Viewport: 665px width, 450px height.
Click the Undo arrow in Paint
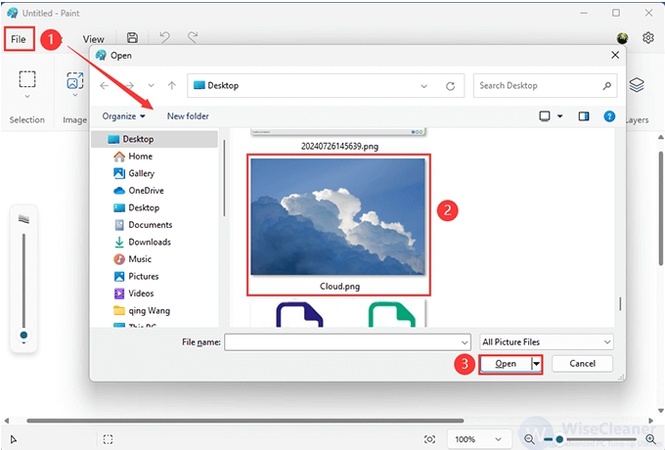(x=165, y=38)
